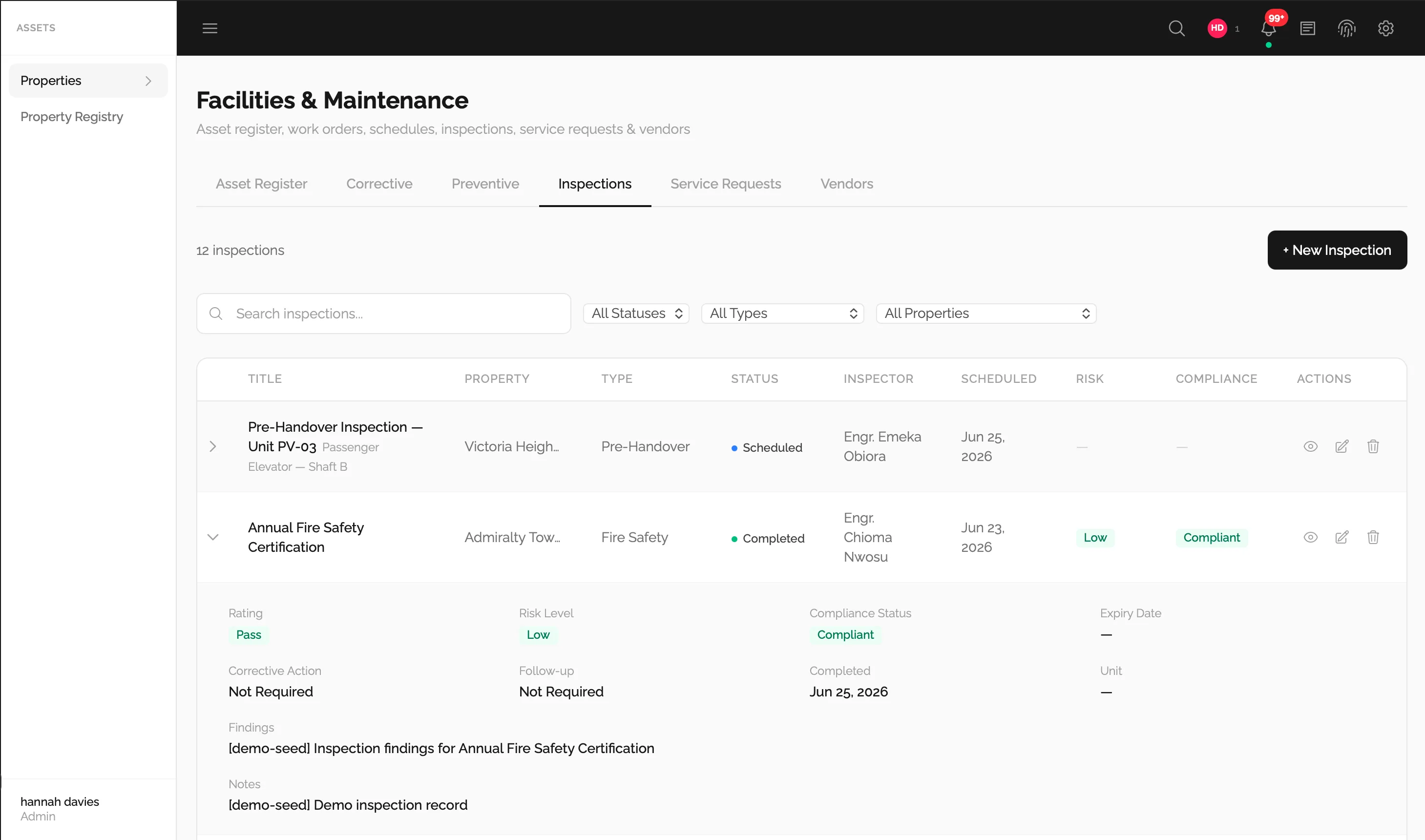
Task: Click the Completed status badge
Action: pyautogui.click(x=768, y=538)
